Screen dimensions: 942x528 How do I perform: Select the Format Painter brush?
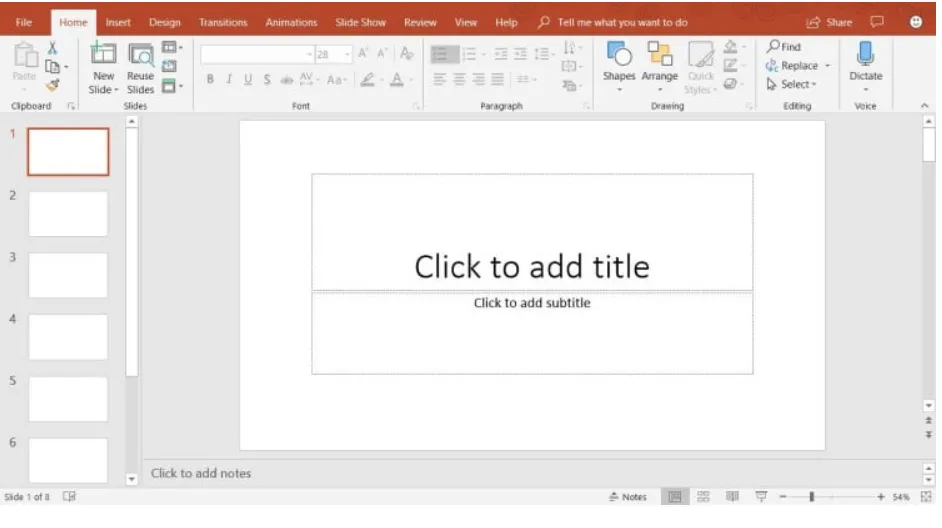point(52,85)
